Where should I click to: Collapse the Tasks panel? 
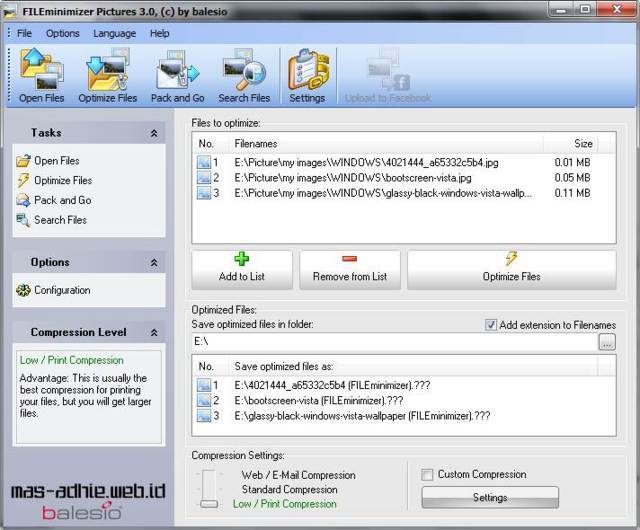click(x=154, y=133)
